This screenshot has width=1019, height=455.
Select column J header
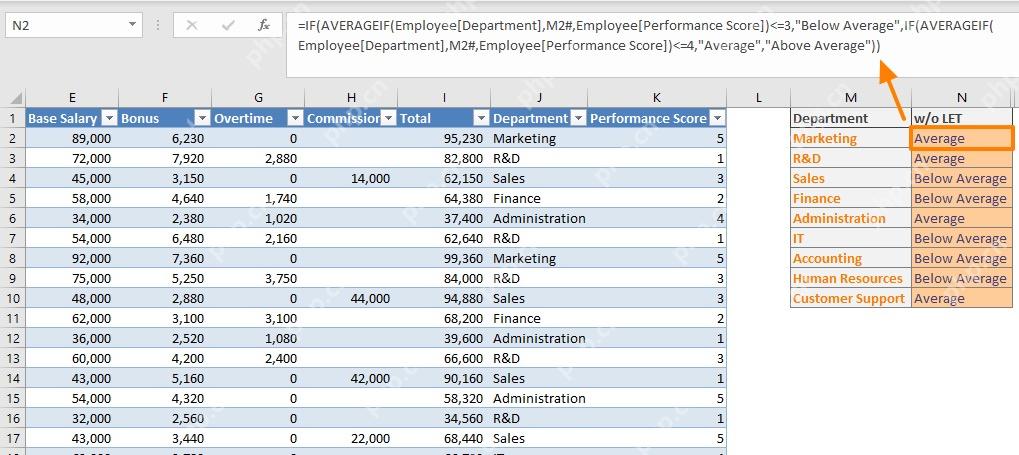tap(539, 98)
